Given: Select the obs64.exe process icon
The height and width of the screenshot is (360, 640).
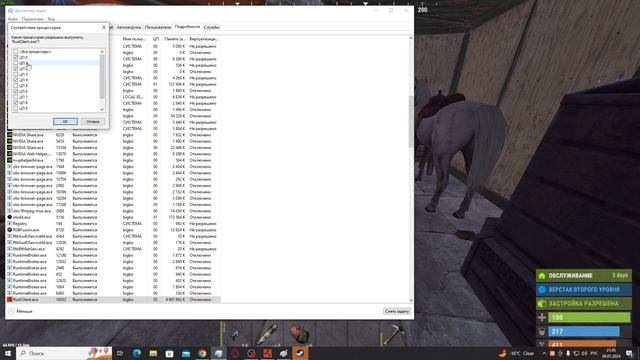Looking at the screenshot, I should click(9, 217).
